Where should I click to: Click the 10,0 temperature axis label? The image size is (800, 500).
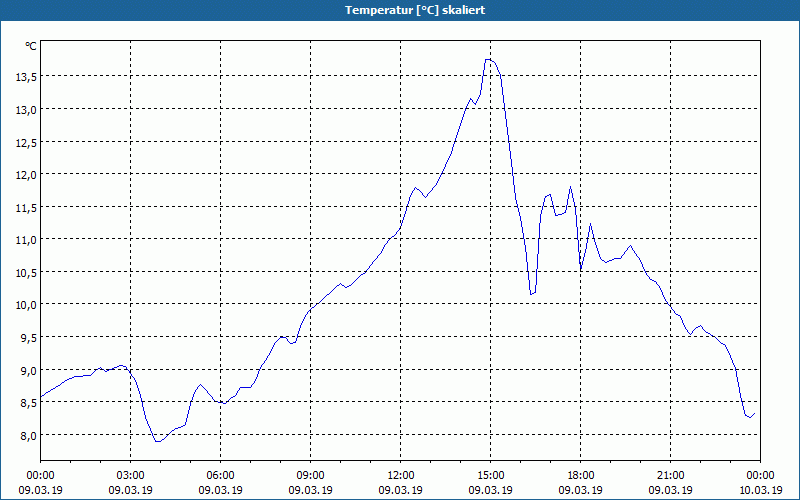(26, 305)
